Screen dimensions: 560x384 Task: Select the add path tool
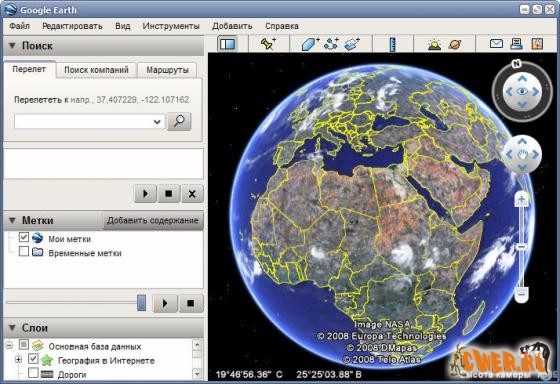(331, 44)
